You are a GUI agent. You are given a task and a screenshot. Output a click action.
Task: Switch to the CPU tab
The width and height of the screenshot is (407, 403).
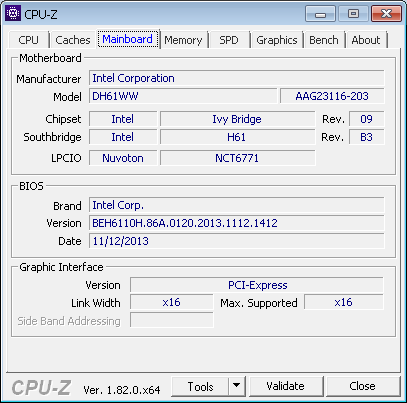point(29,40)
